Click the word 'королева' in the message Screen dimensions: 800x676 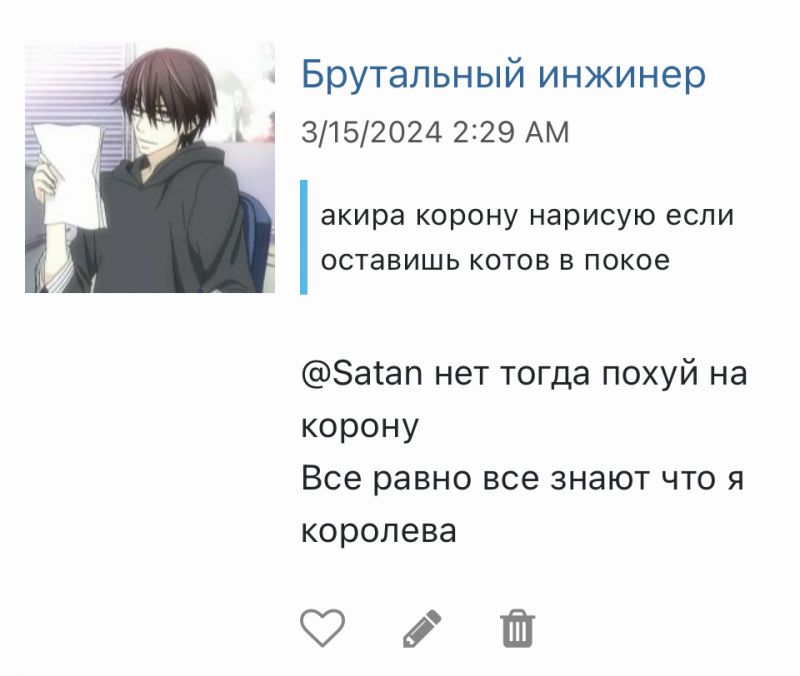(x=379, y=531)
